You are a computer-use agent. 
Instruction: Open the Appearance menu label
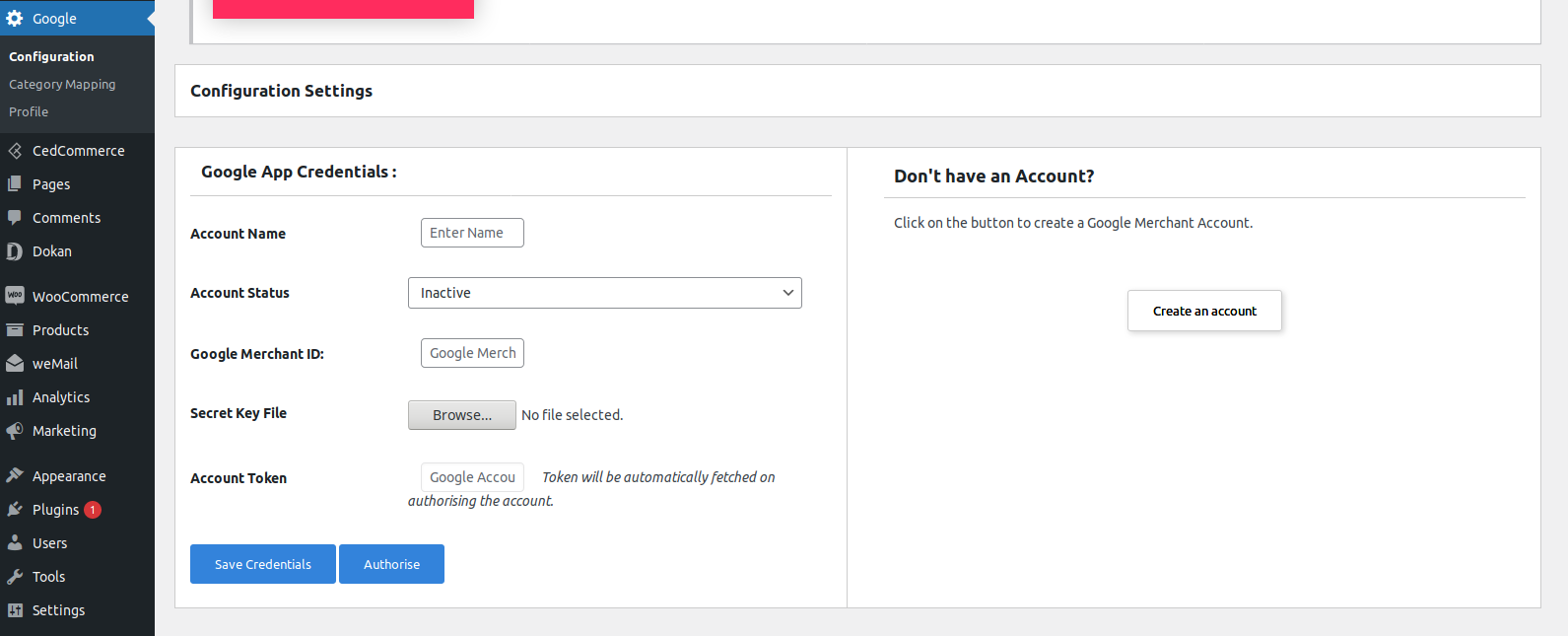click(x=69, y=476)
